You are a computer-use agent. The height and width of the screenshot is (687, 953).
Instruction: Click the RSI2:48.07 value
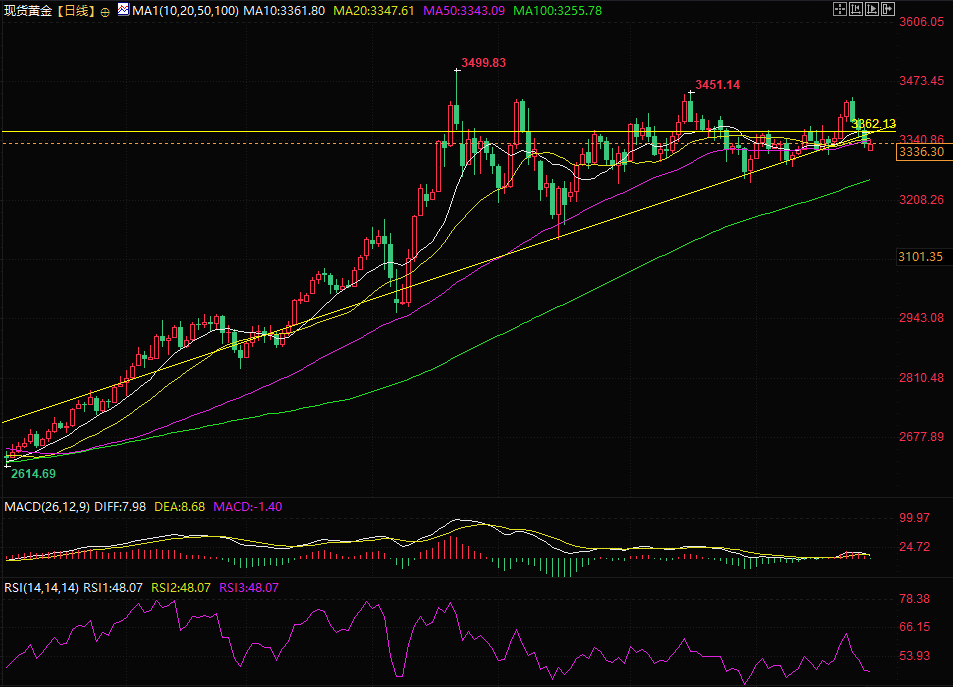[181, 588]
